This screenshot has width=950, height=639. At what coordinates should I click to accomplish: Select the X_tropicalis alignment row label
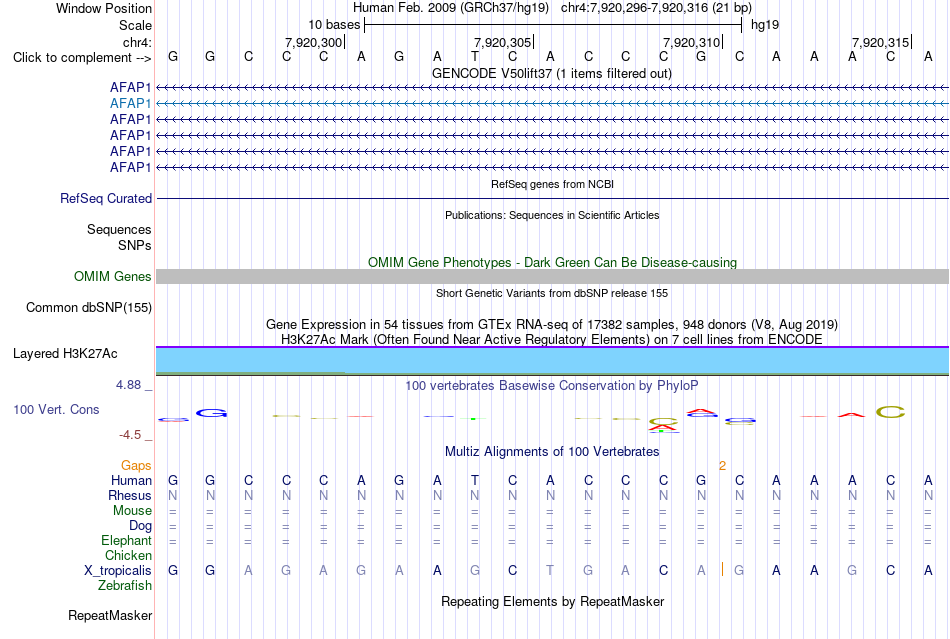[x=118, y=571]
